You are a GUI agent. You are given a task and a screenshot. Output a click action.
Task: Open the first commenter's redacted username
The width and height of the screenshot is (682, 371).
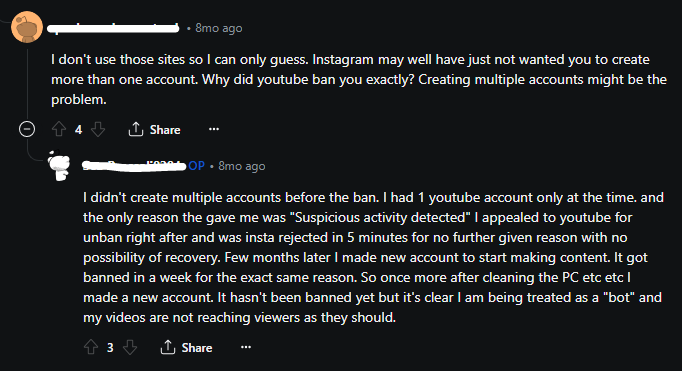click(x=113, y=28)
